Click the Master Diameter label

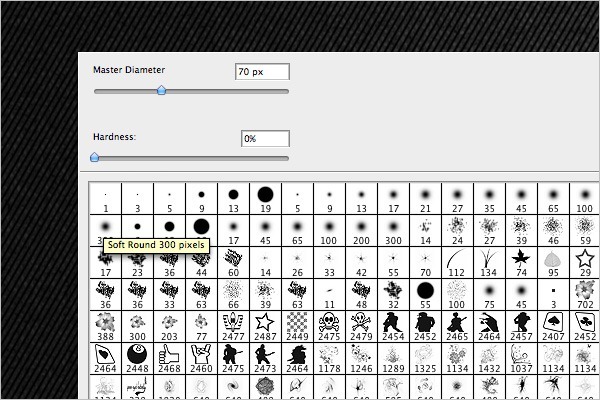pyautogui.click(x=129, y=70)
